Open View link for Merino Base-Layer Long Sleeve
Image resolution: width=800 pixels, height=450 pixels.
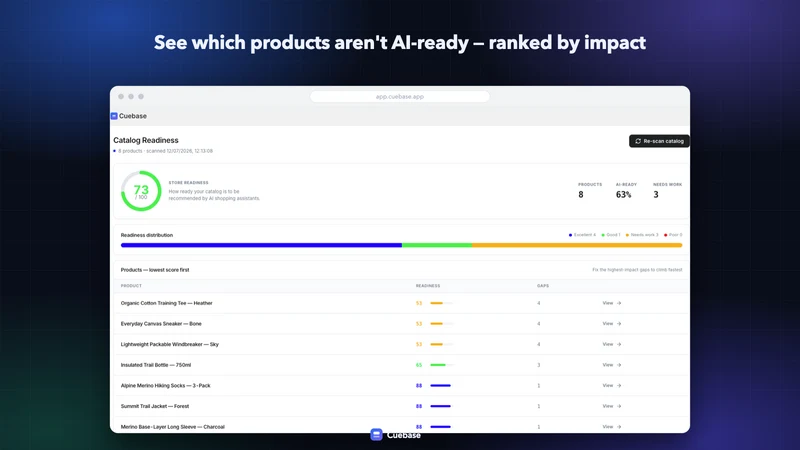pos(612,427)
